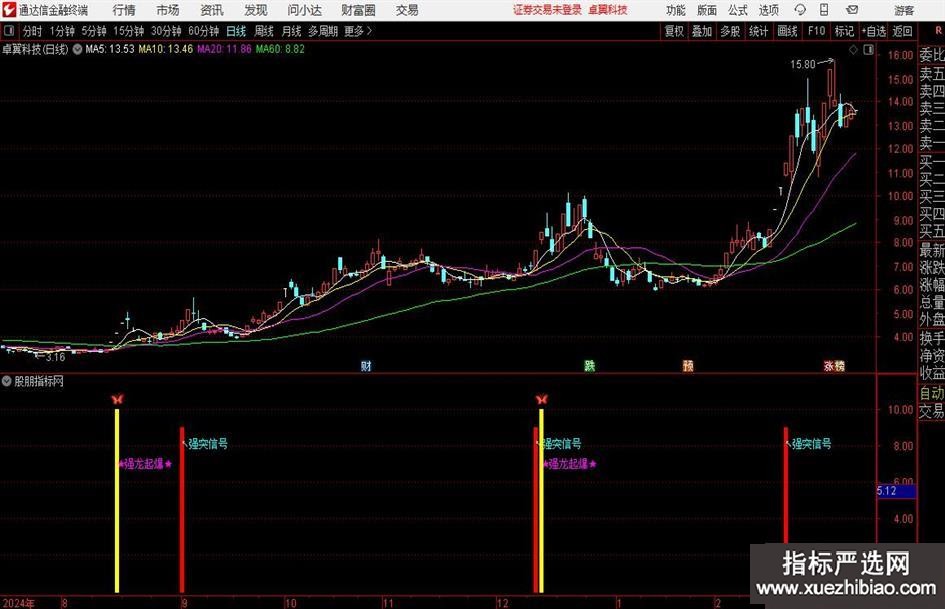Switch to 分时 chart period
This screenshot has width=945, height=609.
tap(32, 31)
